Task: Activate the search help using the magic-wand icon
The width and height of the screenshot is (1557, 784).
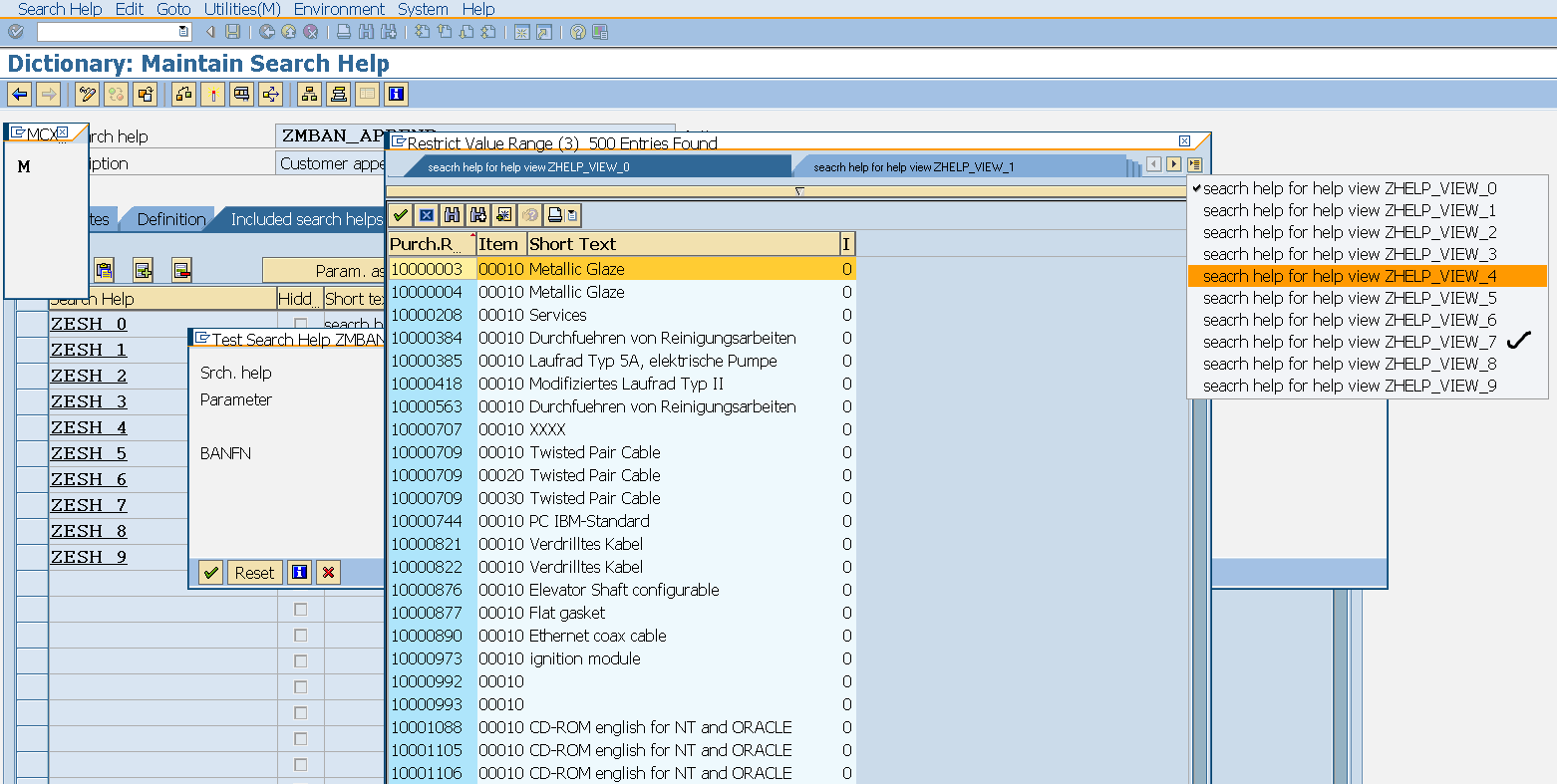Action: 212,94
